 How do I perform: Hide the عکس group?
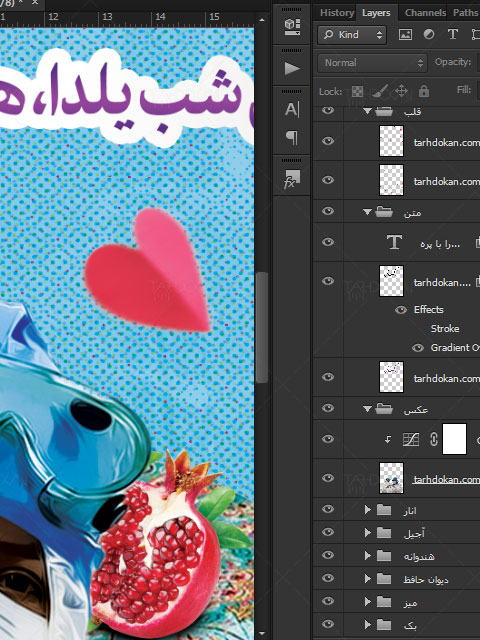[x=328, y=408]
